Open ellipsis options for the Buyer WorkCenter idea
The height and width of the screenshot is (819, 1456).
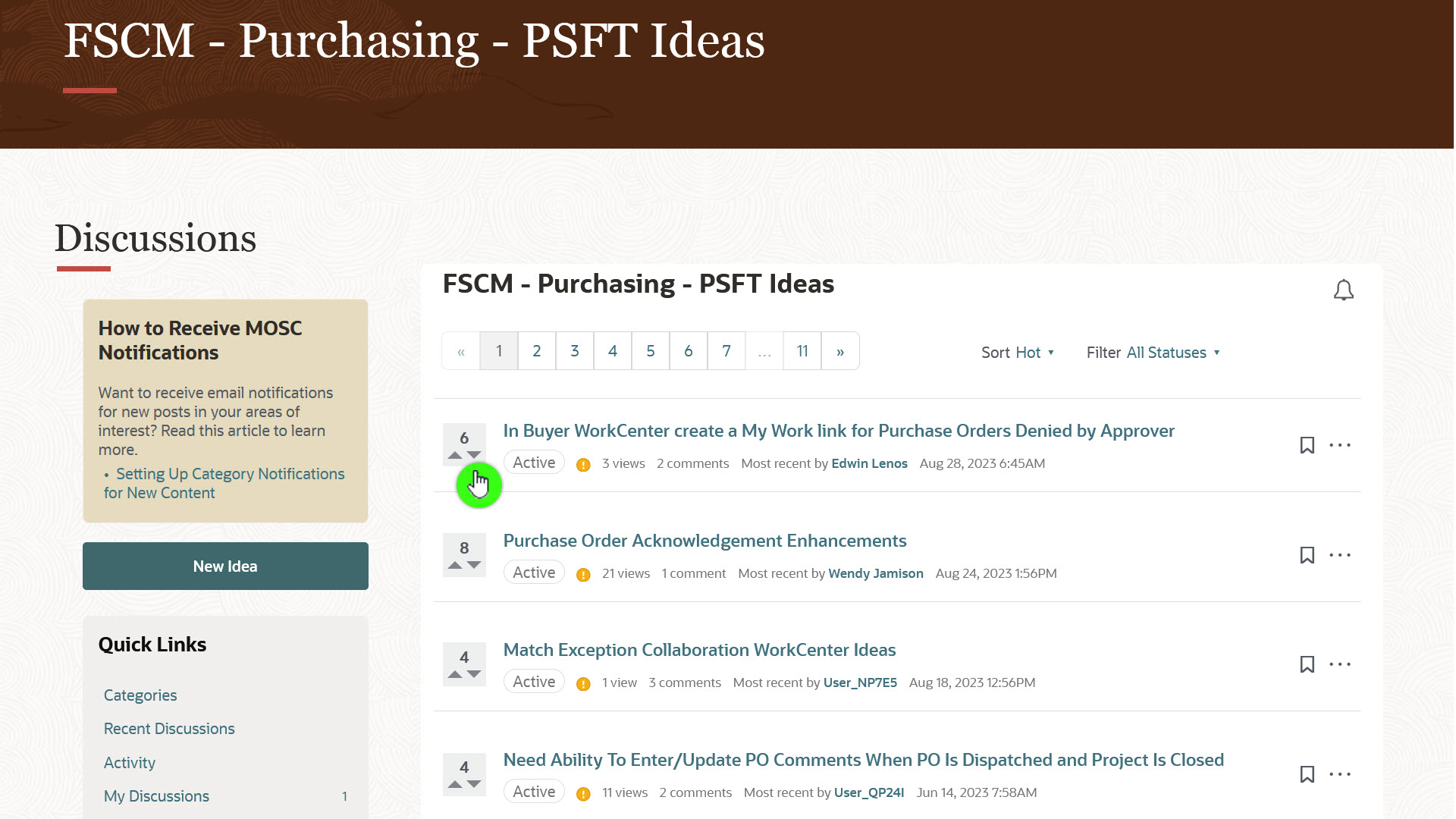pos(1340,445)
